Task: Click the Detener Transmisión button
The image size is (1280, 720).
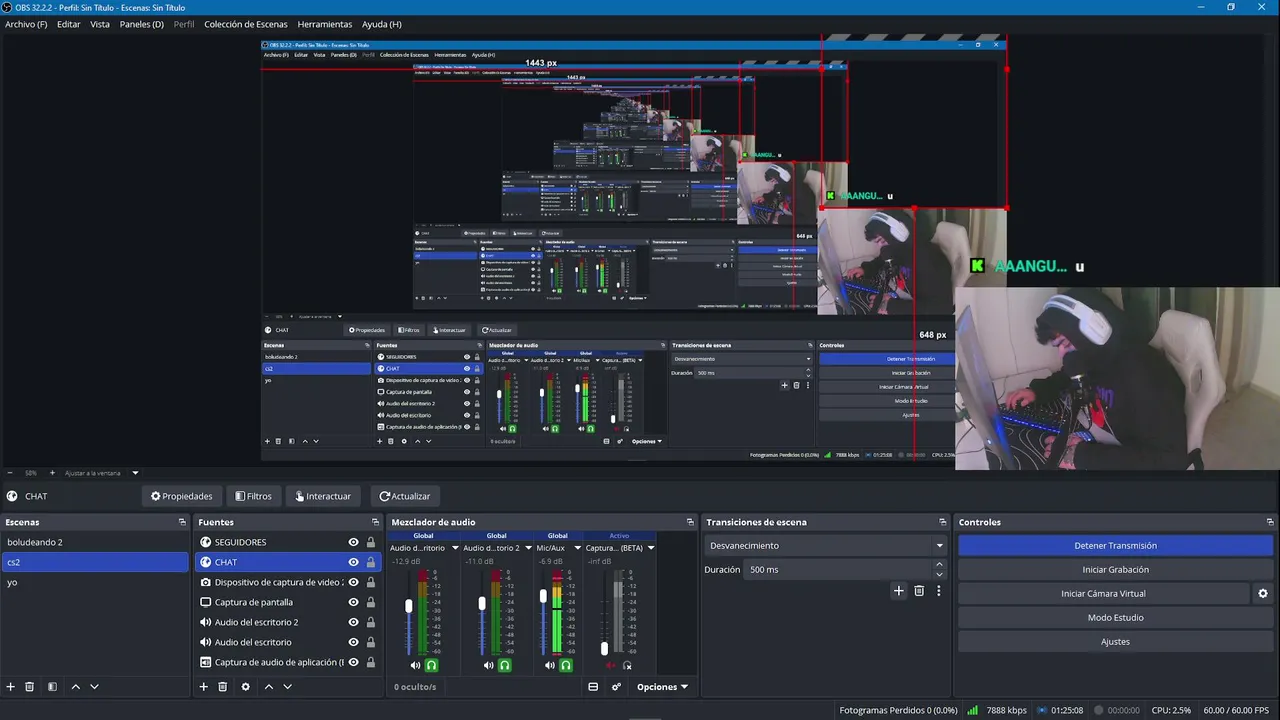Action: tap(1115, 546)
